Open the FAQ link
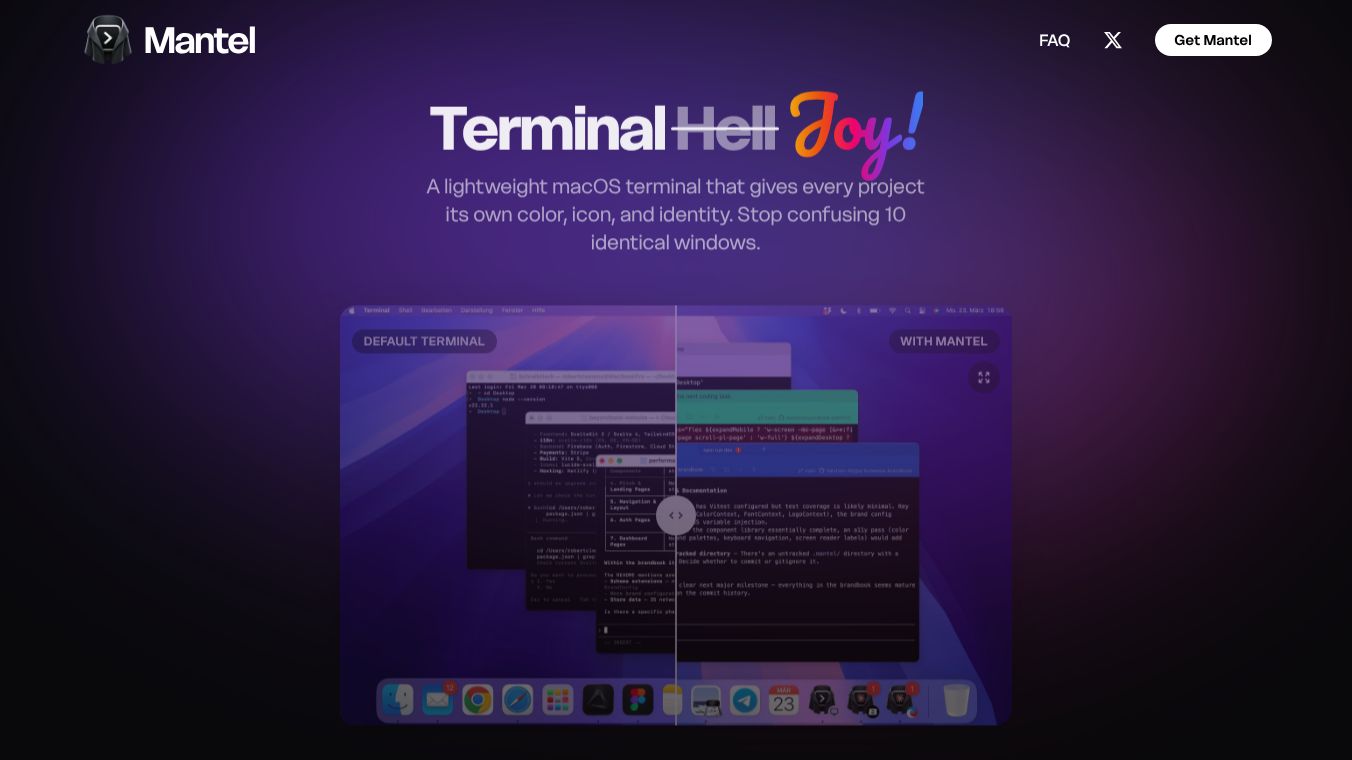 [1054, 40]
